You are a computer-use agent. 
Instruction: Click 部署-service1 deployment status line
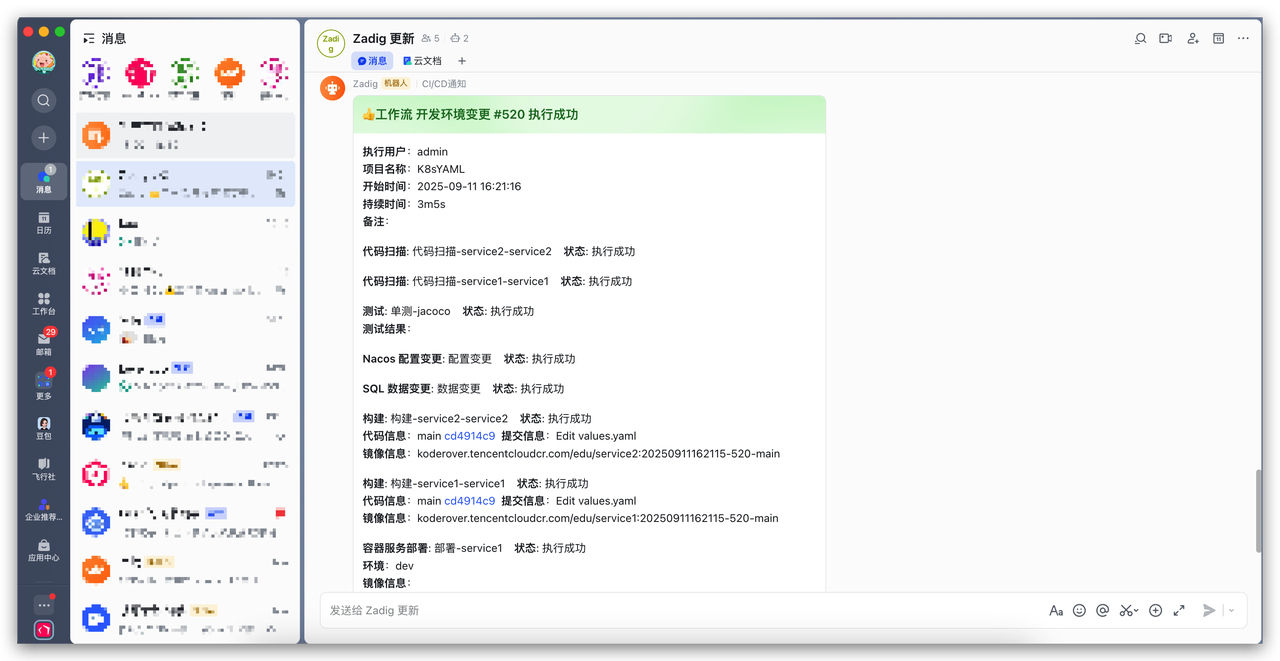pos(474,549)
